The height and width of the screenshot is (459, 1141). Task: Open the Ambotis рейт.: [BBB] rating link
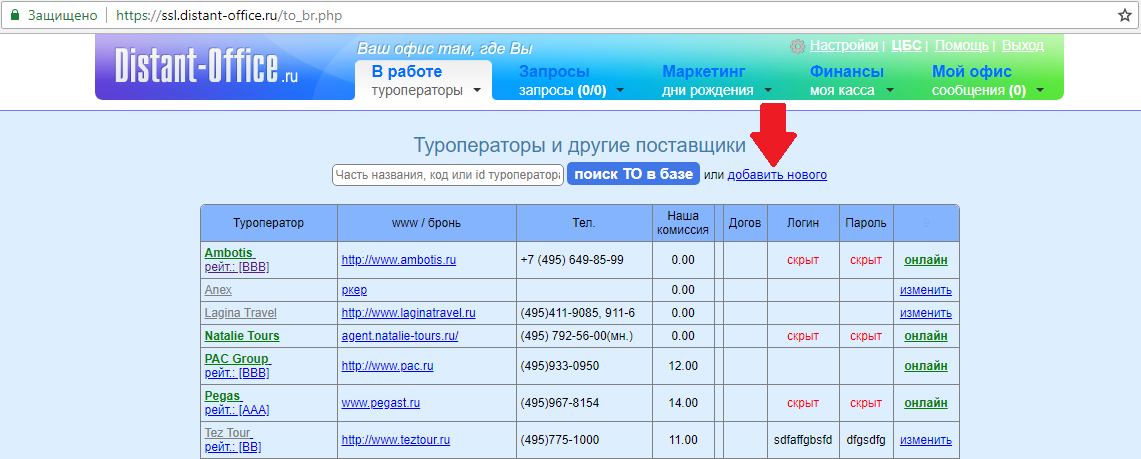pos(236,267)
